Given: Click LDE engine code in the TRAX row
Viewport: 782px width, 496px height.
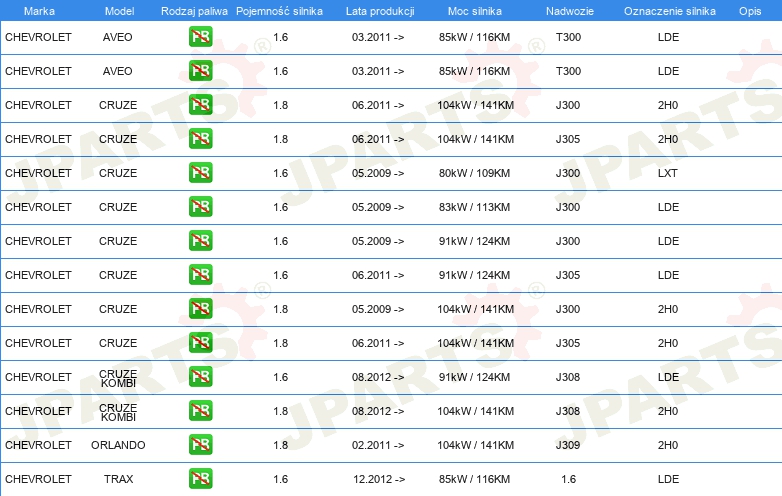Looking at the screenshot, I should 668,479.
